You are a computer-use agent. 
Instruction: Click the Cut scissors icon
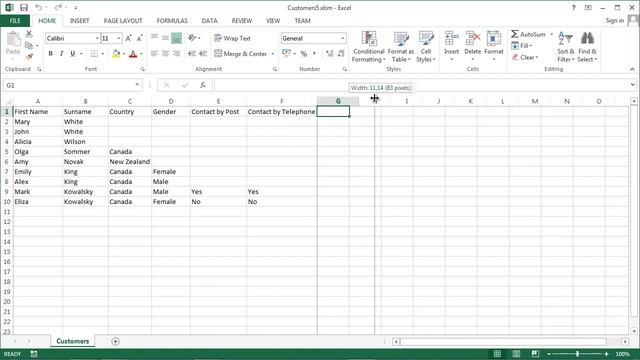[x=29, y=34]
